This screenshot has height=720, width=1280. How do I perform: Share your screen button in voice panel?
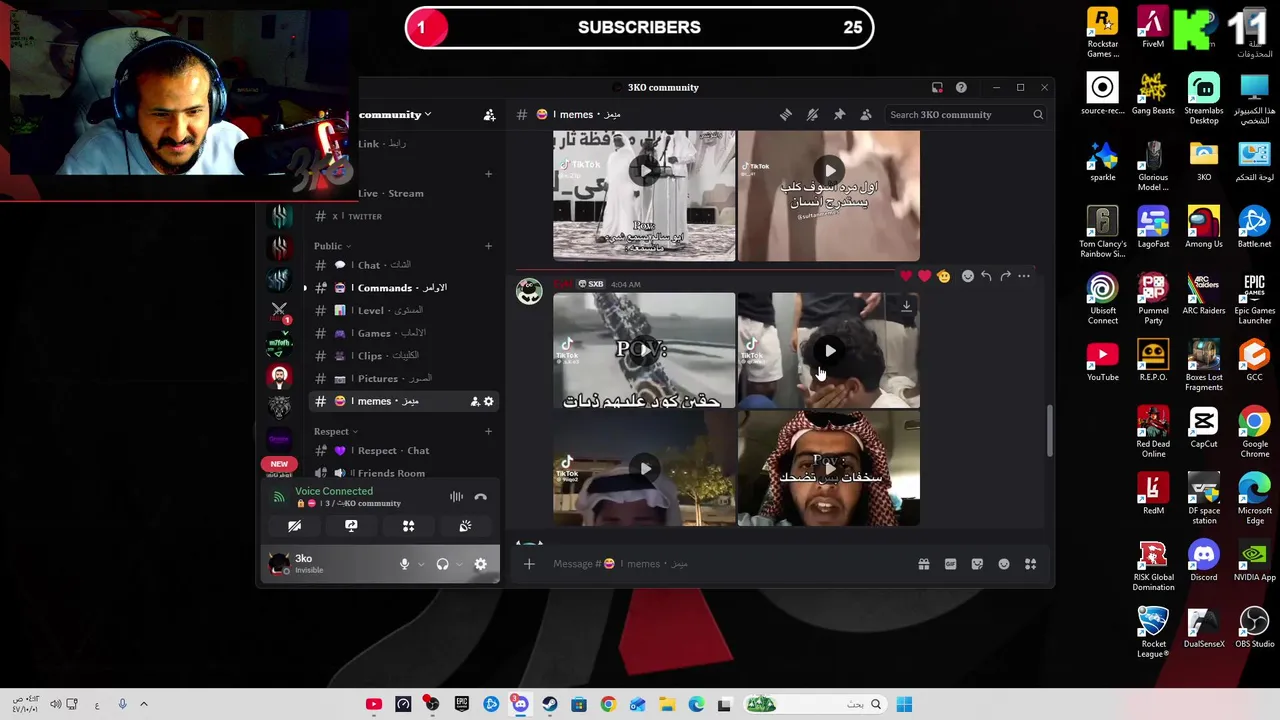[x=351, y=526]
